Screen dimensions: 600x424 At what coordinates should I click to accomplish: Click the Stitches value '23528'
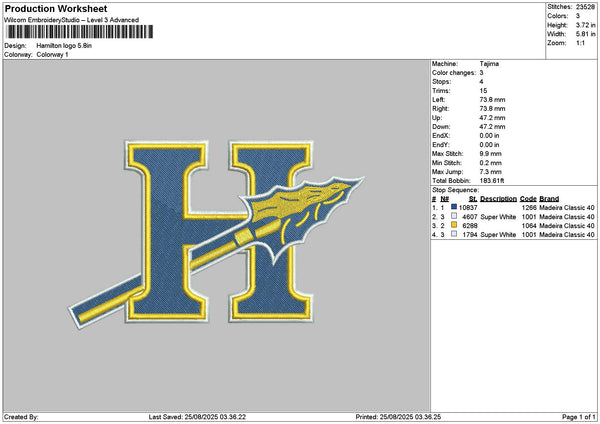[585, 7]
